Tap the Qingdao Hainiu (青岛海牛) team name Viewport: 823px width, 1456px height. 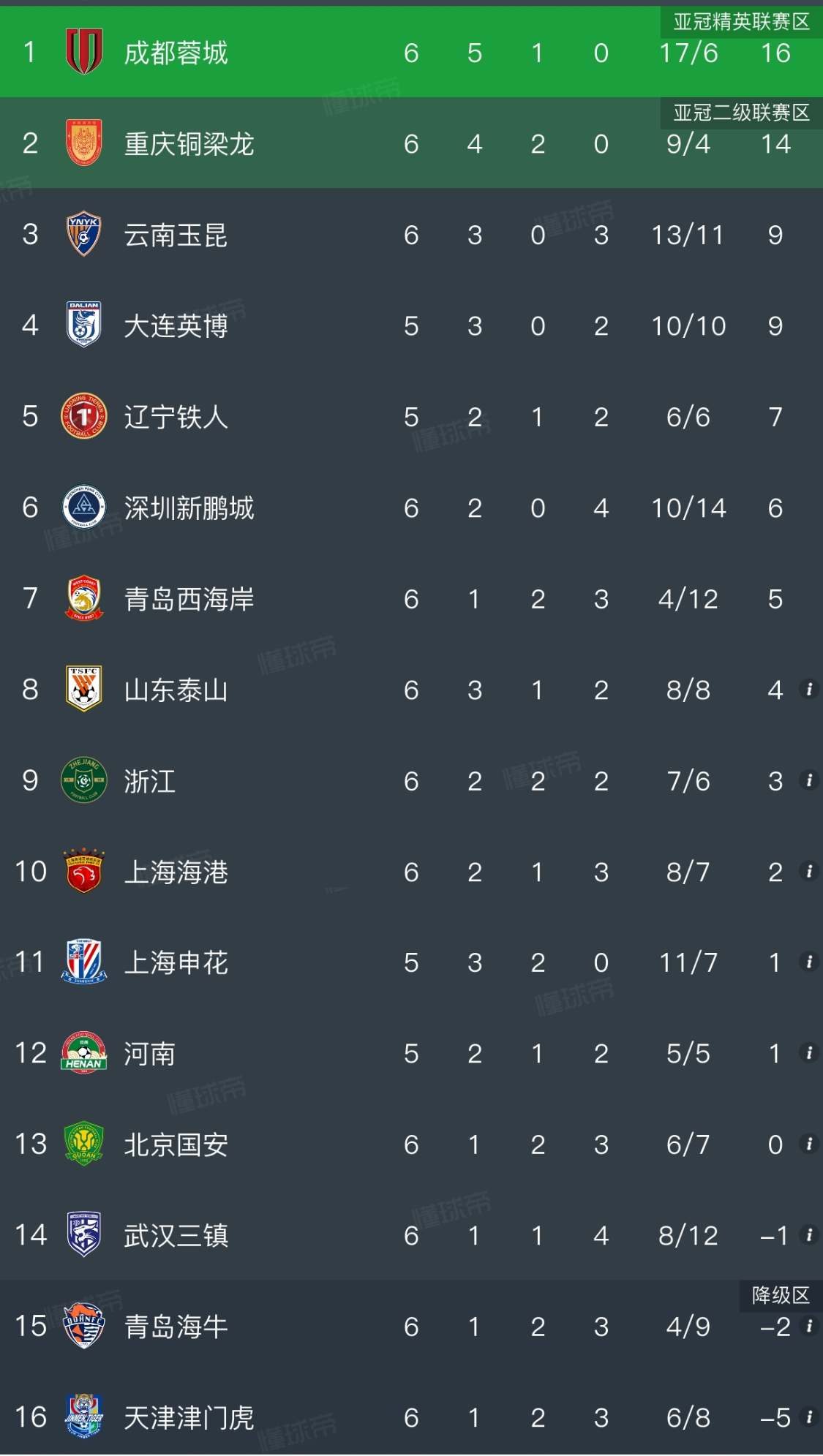tap(176, 1327)
